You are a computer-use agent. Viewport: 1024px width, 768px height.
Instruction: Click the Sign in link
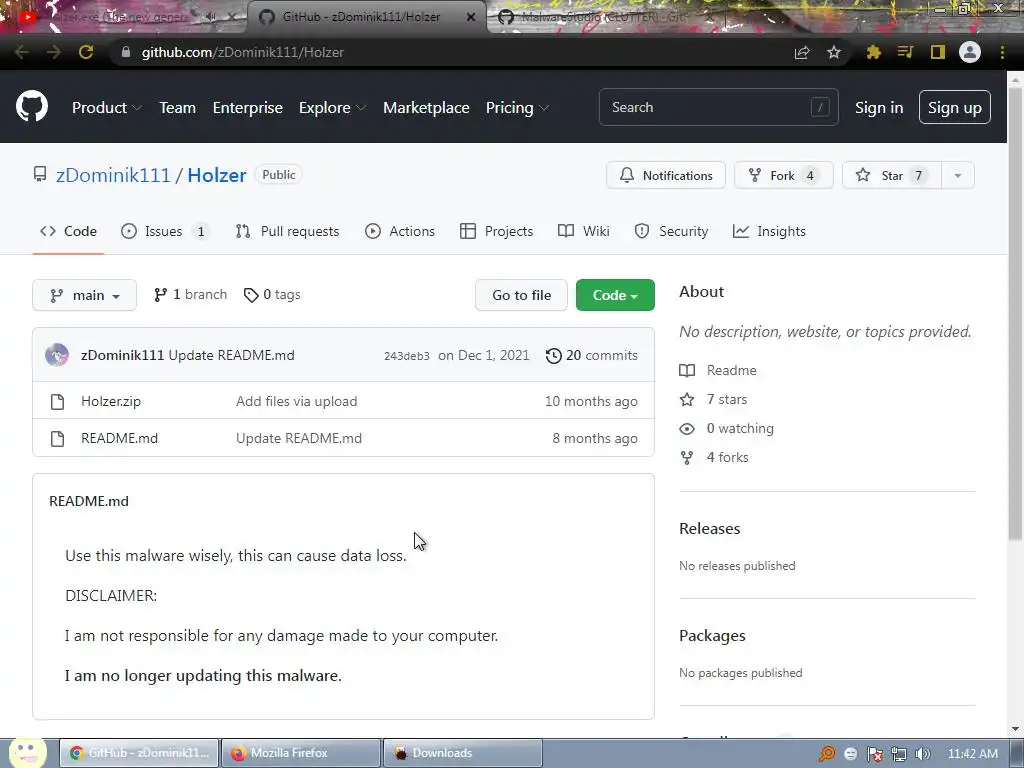coord(879,108)
